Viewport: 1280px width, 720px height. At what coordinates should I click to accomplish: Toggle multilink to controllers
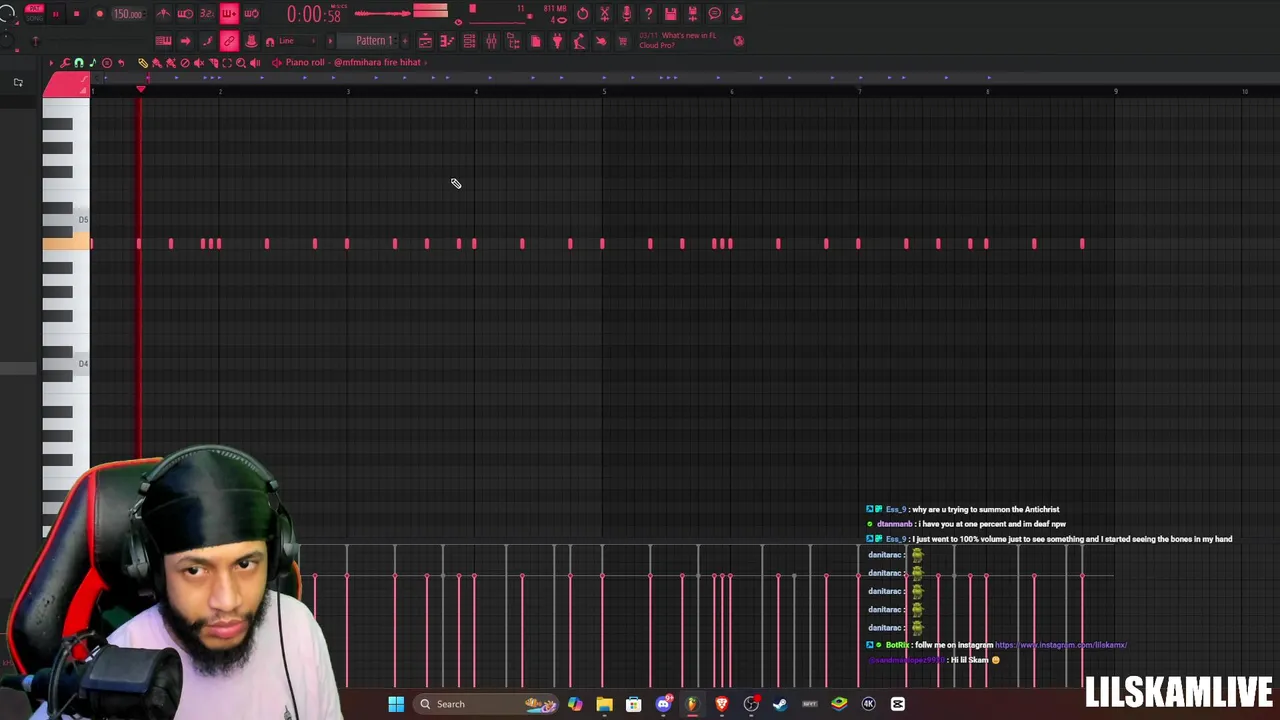251,41
